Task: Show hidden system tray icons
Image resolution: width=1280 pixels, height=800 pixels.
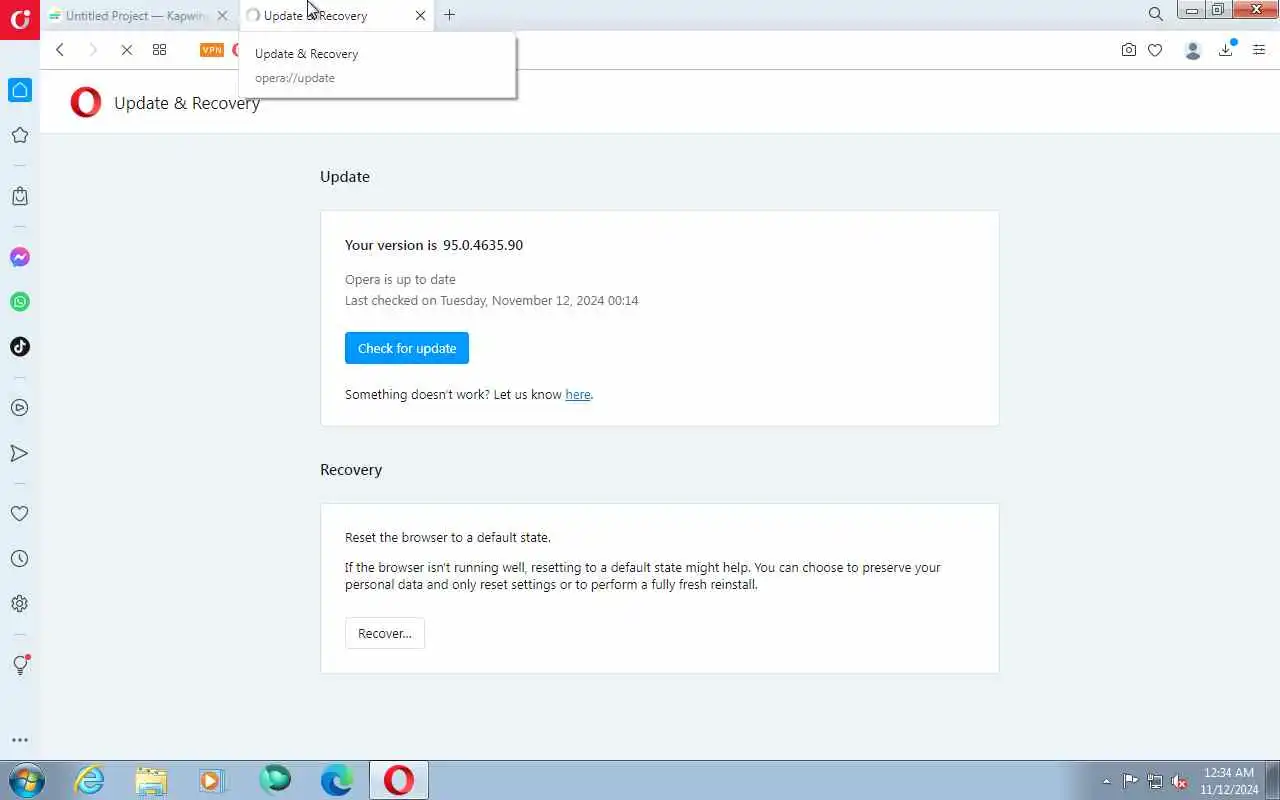Action: pyautogui.click(x=1106, y=781)
